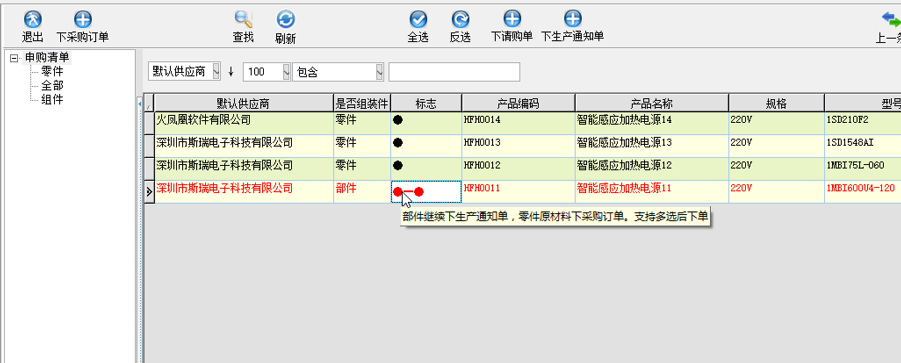The image size is (901, 363).
Task: Go to previous record 上一条
Action: 891,20
